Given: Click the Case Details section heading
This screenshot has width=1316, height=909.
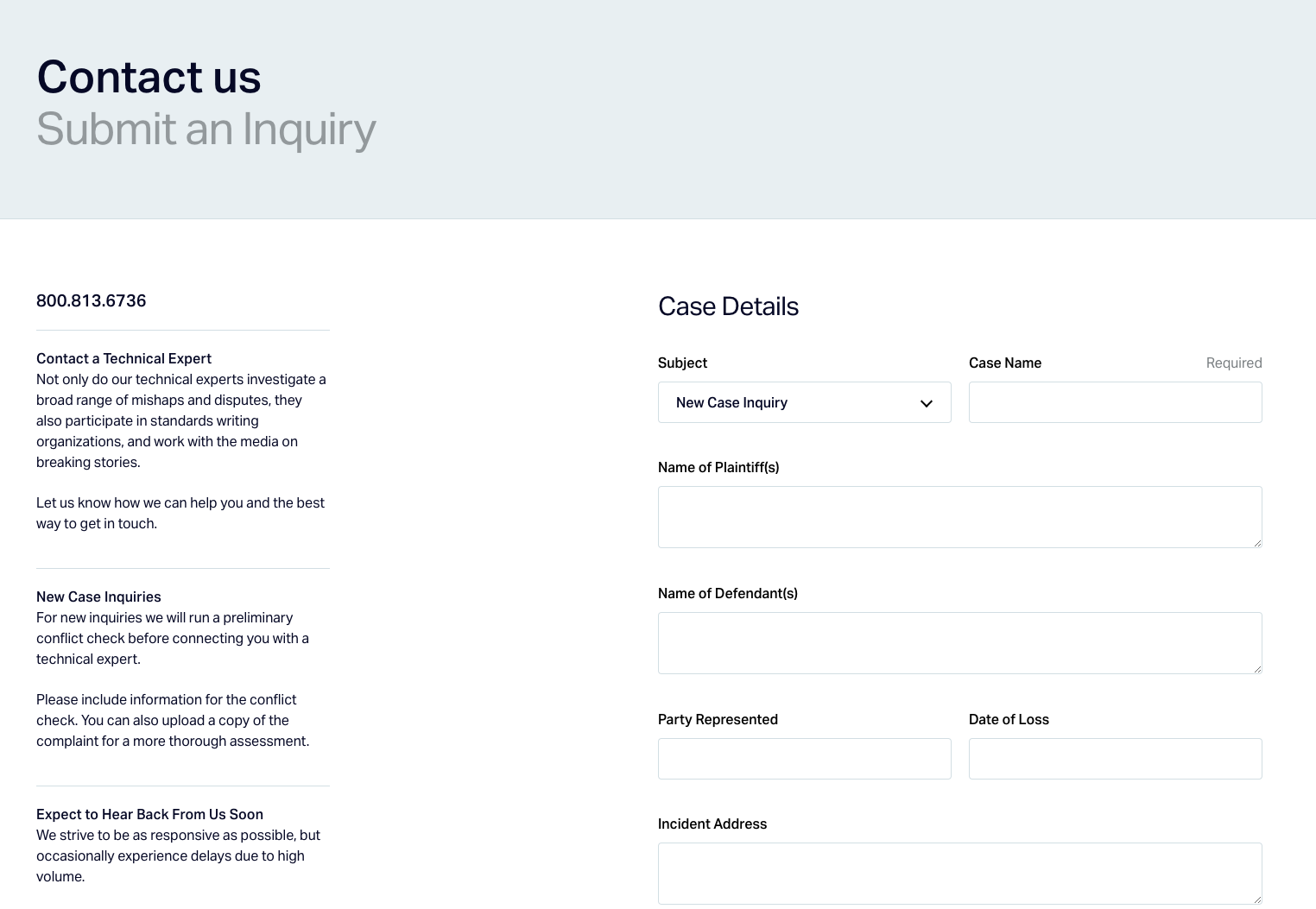Looking at the screenshot, I should pos(728,306).
